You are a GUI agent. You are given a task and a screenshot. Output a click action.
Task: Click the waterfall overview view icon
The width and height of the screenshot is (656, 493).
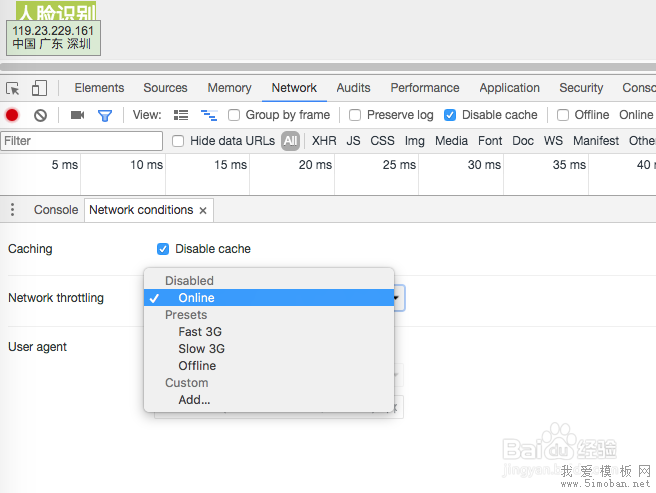pyautogui.click(x=209, y=115)
